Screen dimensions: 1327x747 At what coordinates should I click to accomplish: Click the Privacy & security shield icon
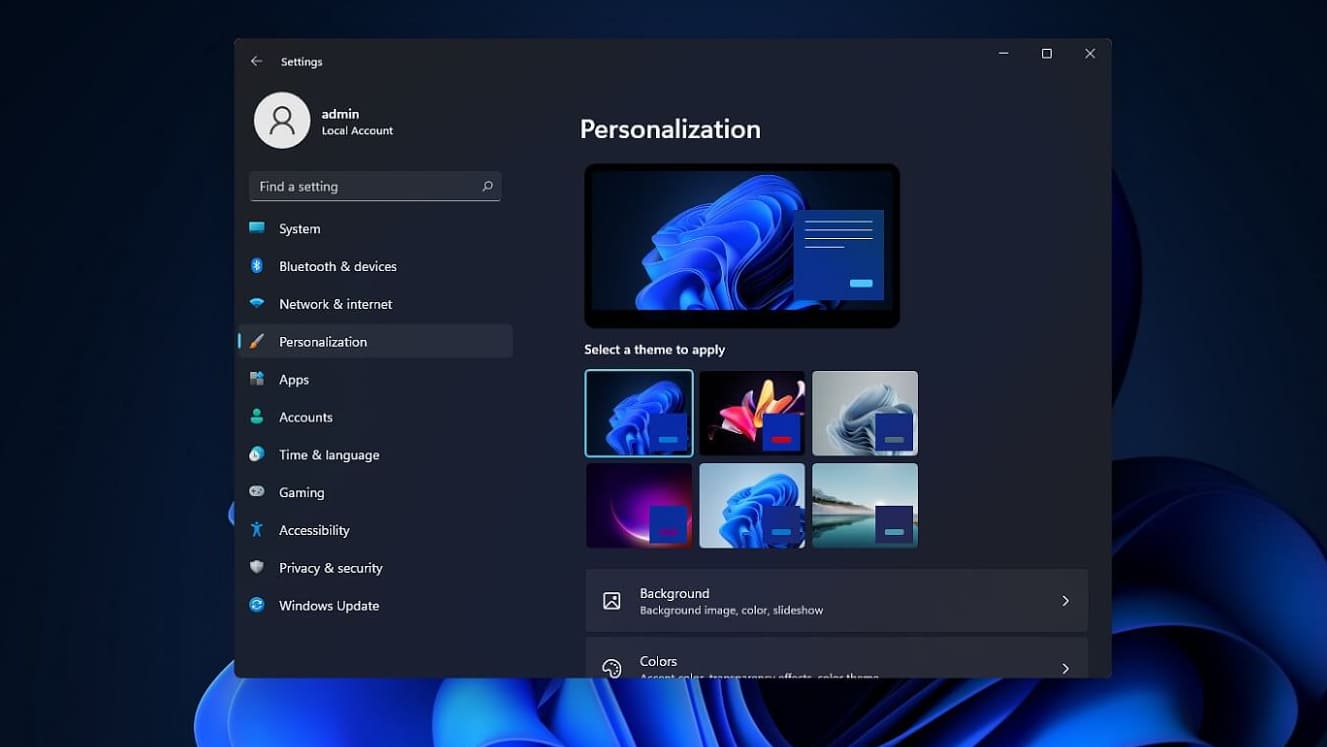click(257, 567)
